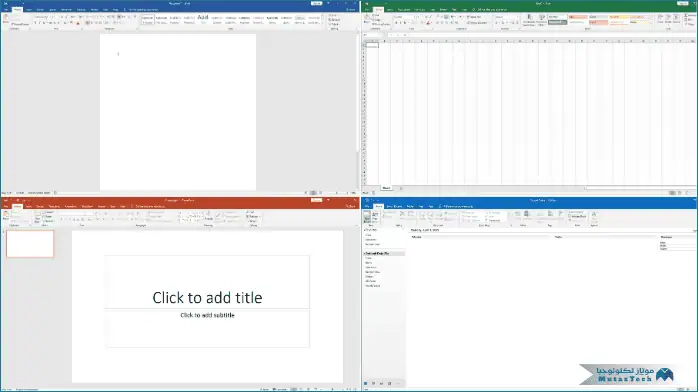Screen dimensions: 698x392
Task: Apply red font color in Excel
Action: (x=429, y=23)
